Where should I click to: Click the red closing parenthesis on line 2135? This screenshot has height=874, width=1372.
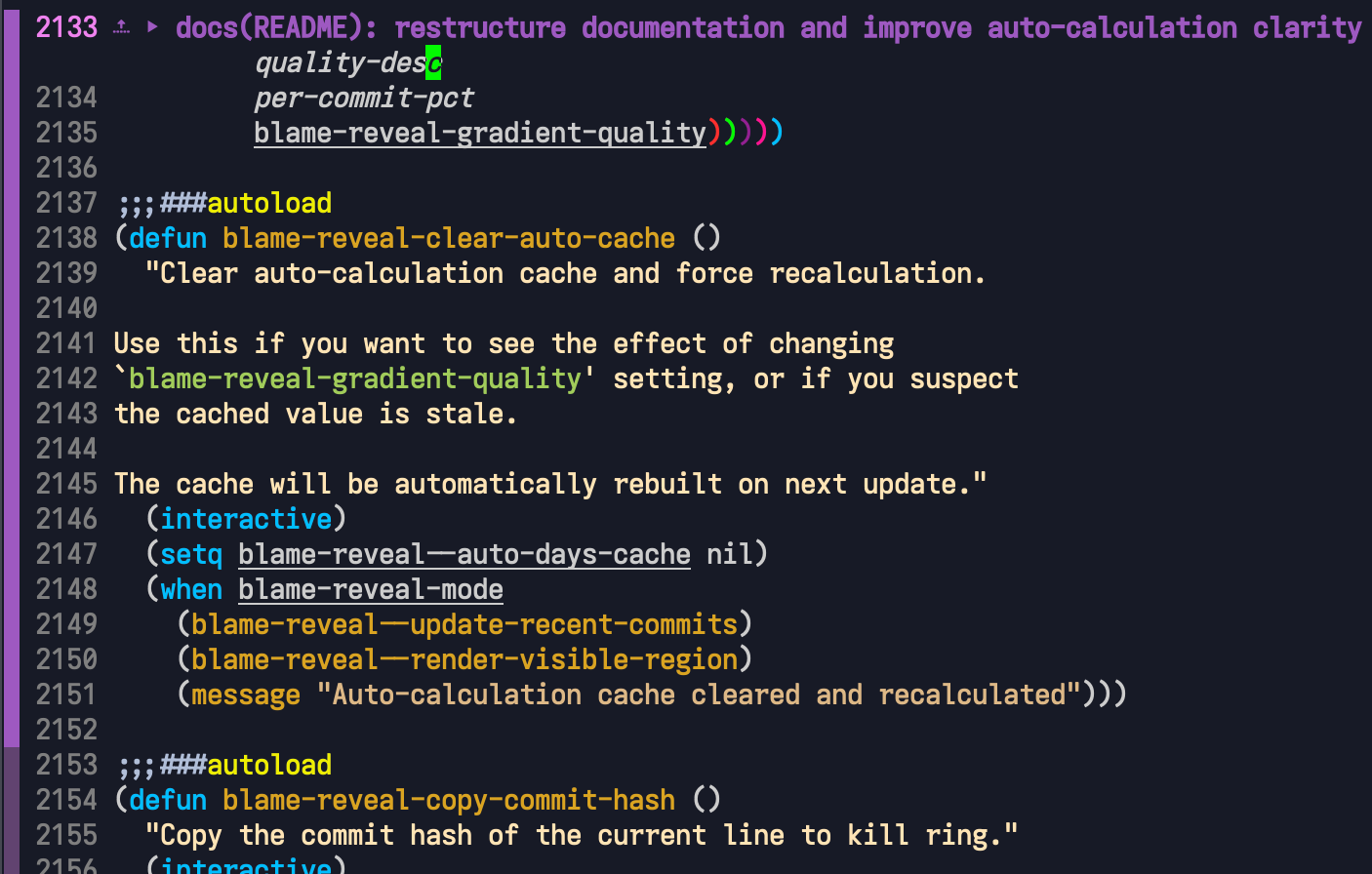pos(714,133)
